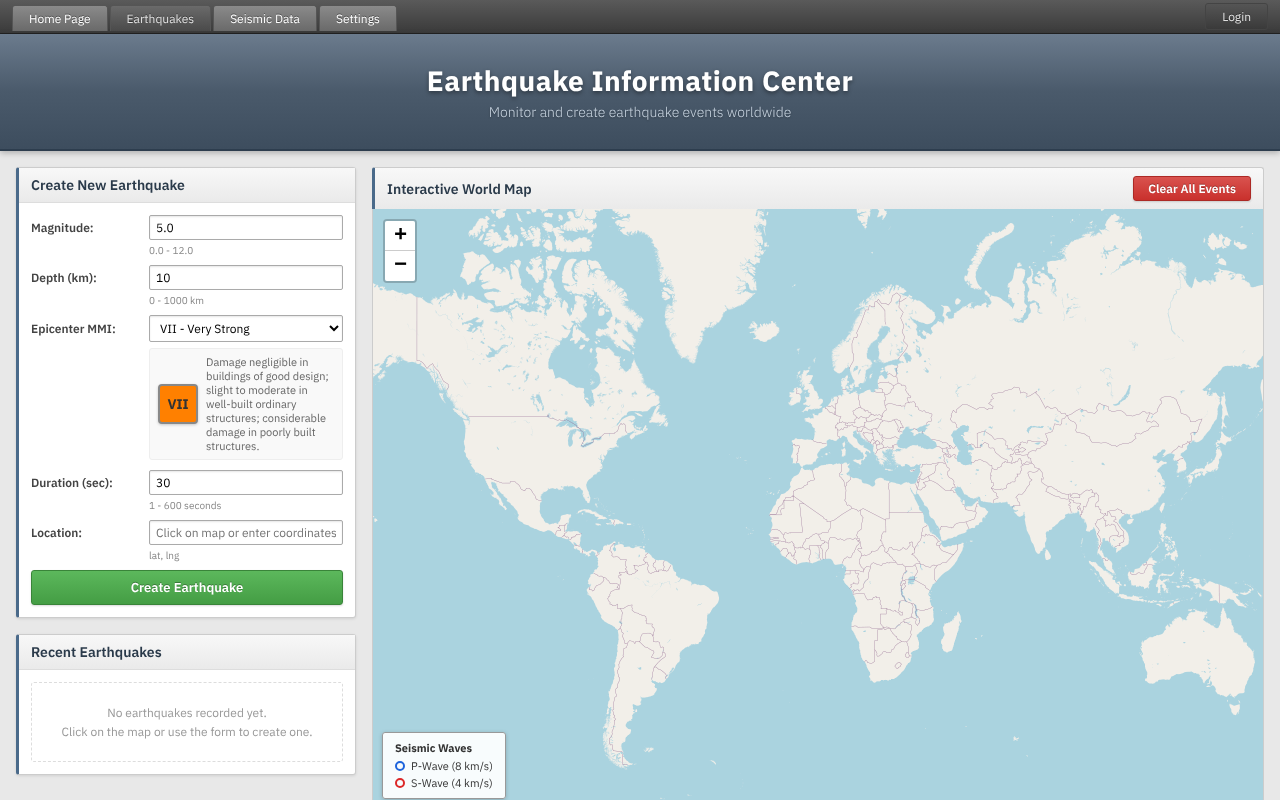Select the Depth (km) input field
1280x800 pixels.
tap(245, 277)
